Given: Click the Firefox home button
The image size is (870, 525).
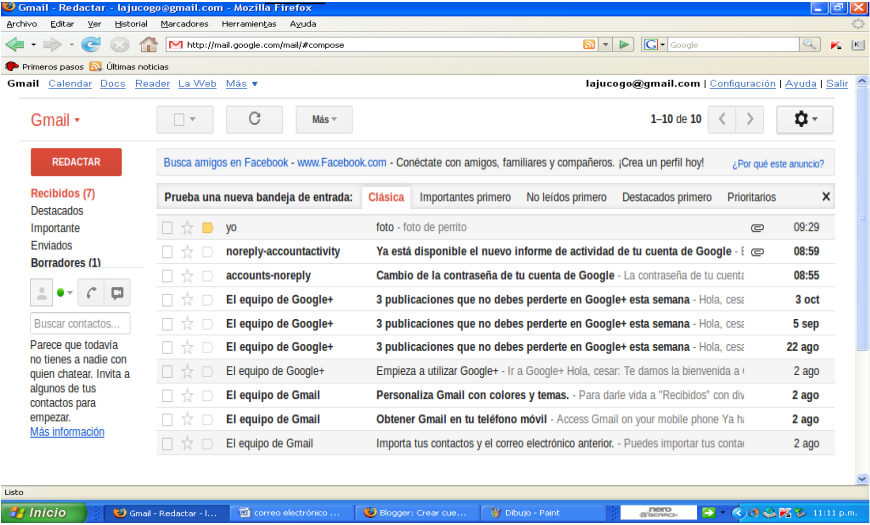Looking at the screenshot, I should (148, 45).
